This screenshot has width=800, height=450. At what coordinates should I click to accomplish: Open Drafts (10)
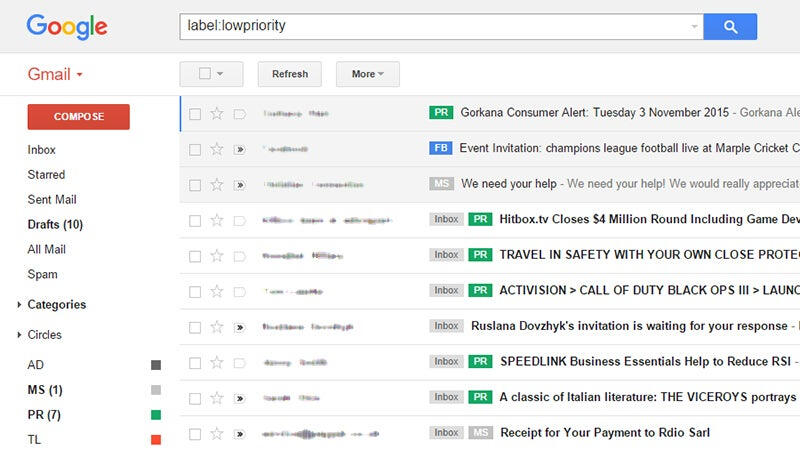55,224
